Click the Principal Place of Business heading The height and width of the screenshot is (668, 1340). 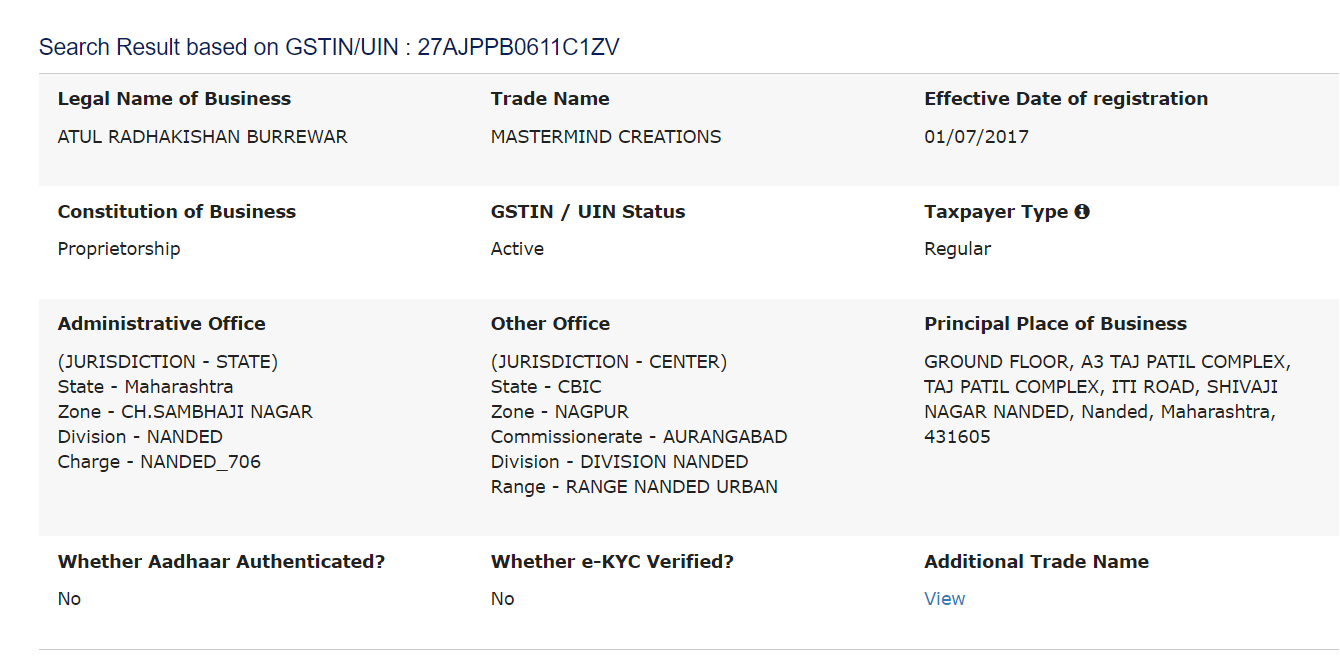tap(1055, 324)
